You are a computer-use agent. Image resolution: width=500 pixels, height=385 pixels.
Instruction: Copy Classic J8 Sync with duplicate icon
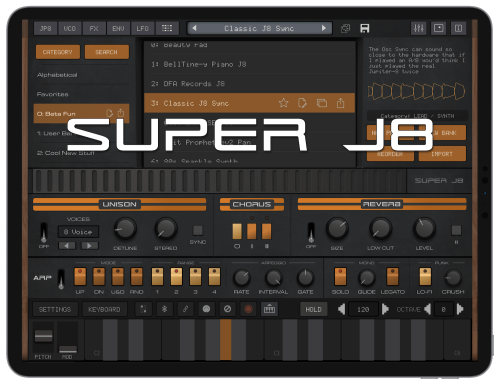(322, 103)
